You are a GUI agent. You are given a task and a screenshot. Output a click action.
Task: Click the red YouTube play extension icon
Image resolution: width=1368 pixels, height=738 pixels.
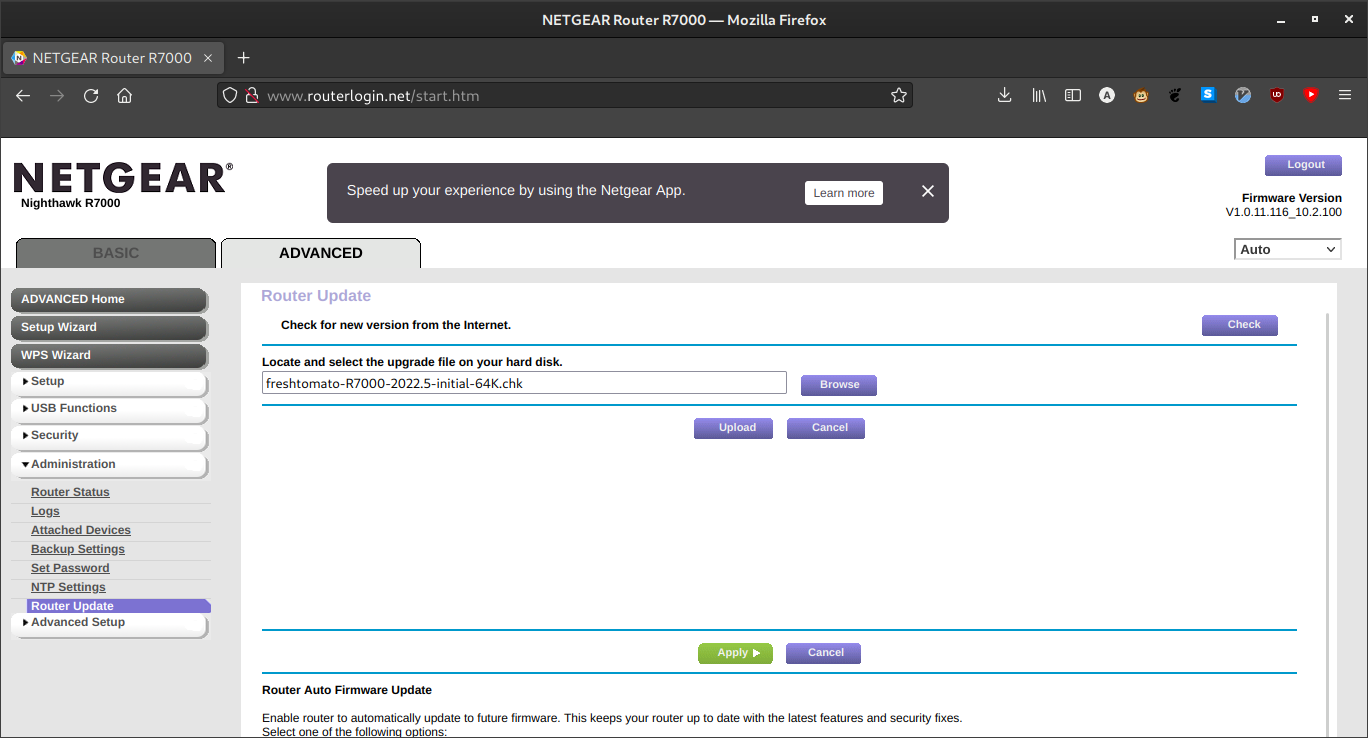[x=1311, y=95]
